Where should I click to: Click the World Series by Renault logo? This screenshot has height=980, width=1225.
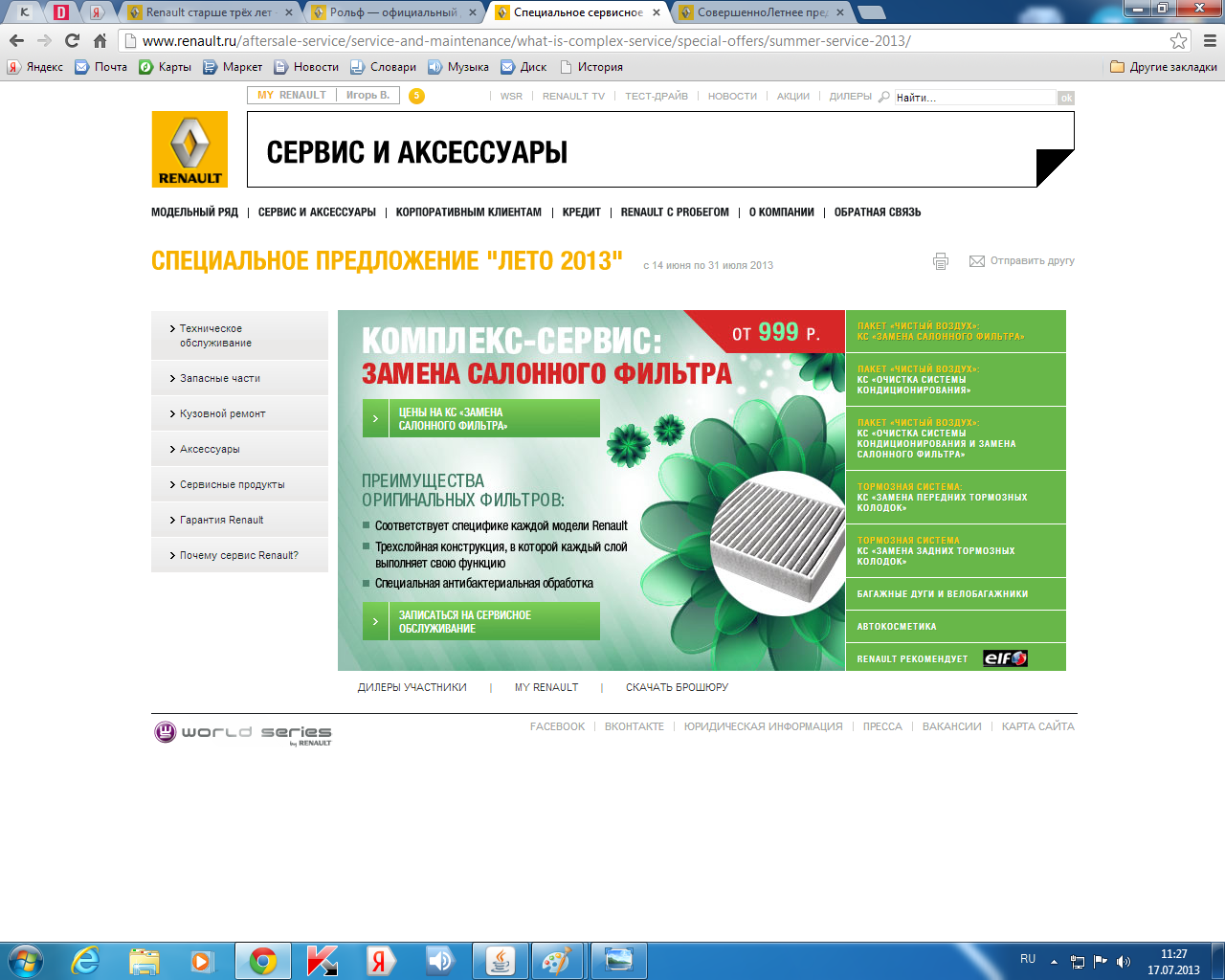(243, 733)
